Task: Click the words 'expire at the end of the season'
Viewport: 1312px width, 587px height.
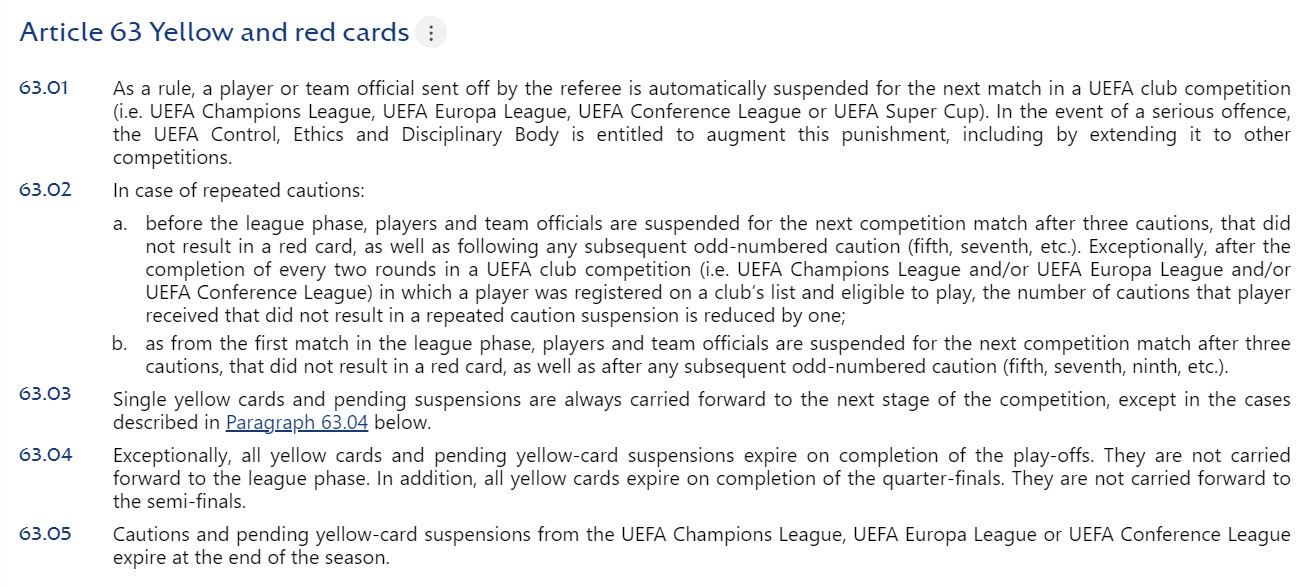Action: pos(251,557)
